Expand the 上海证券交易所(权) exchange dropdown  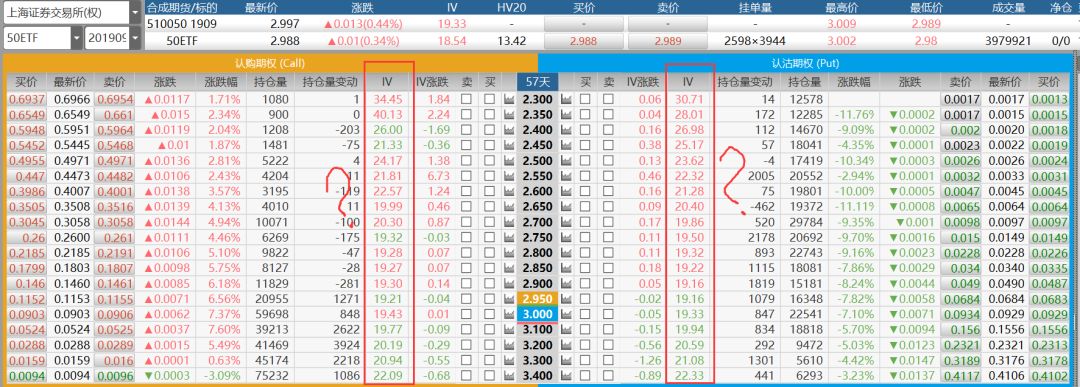[72, 12]
